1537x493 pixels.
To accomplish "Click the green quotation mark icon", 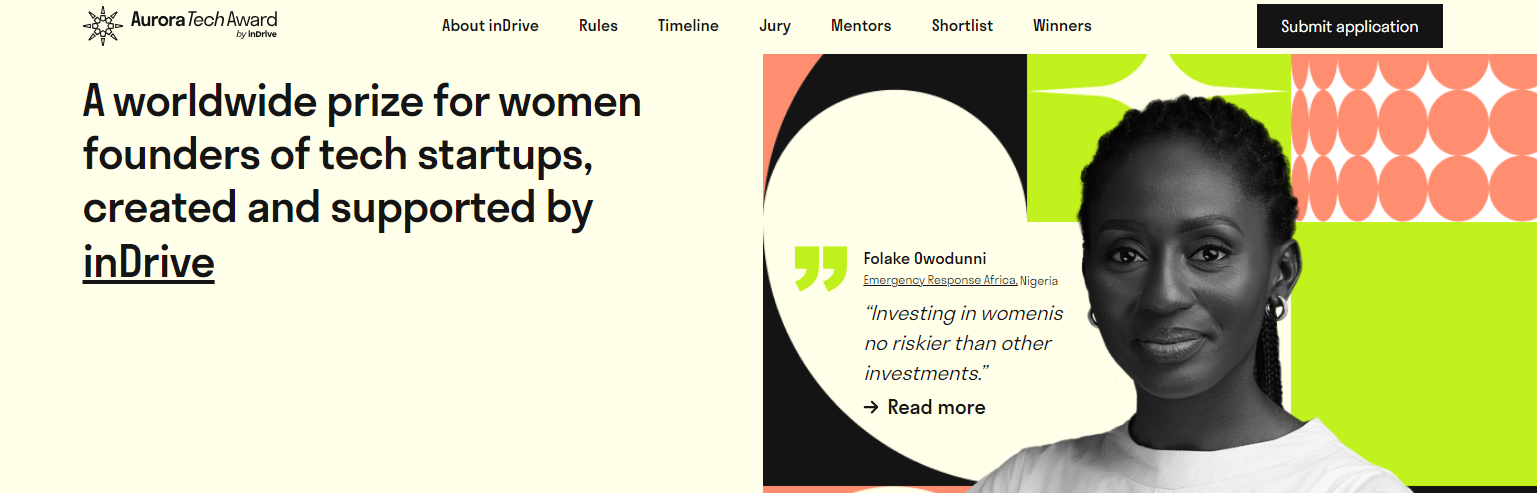I will point(820,268).
